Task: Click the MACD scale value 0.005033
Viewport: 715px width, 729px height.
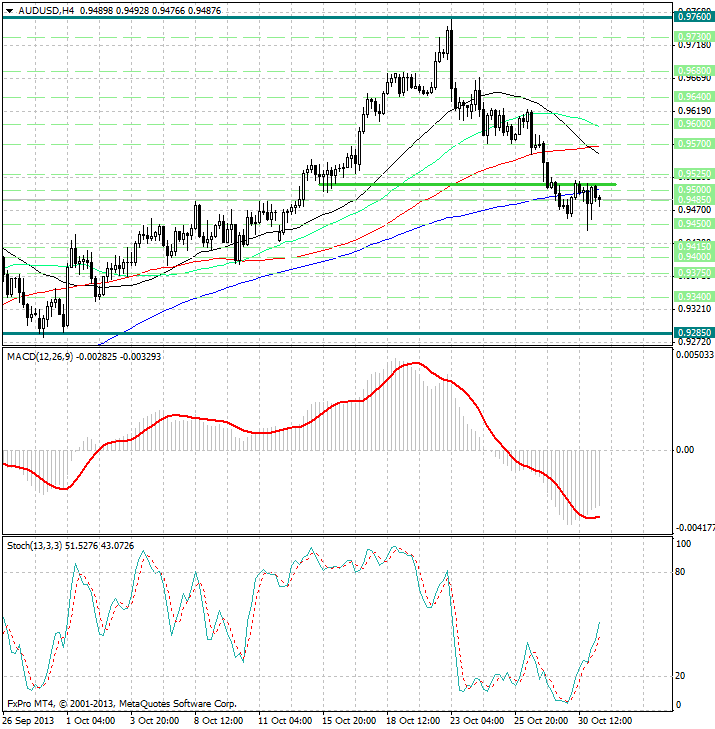Action: 695,355
